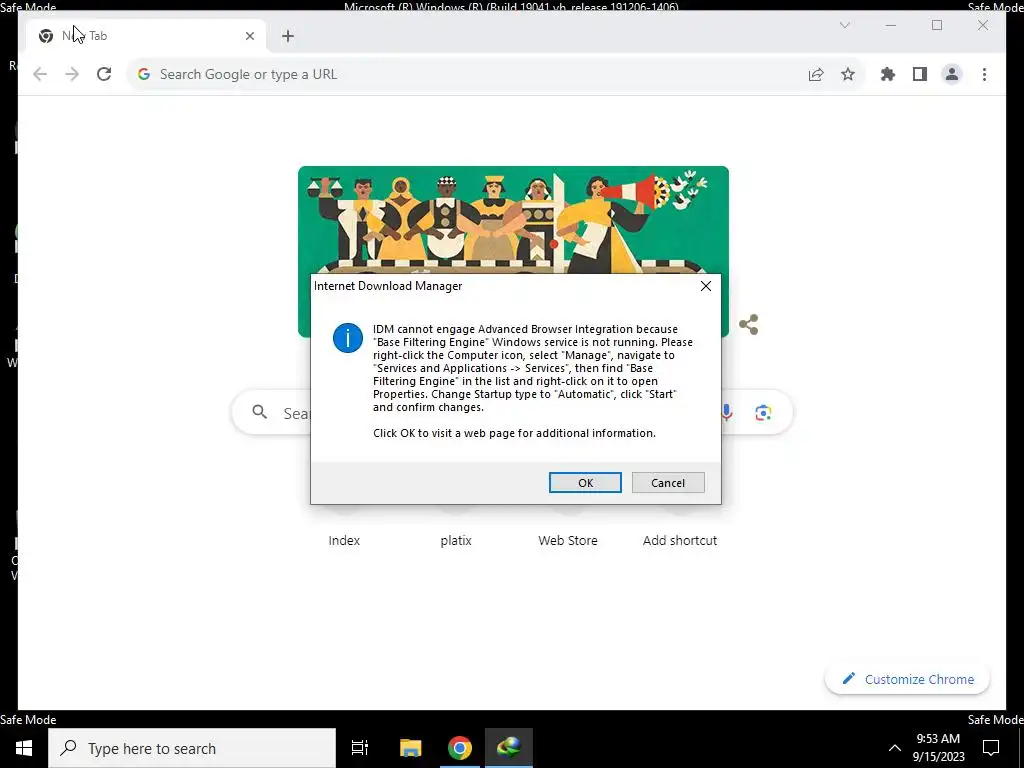Open Task View in the taskbar
The height and width of the screenshot is (768, 1024).
(x=360, y=748)
